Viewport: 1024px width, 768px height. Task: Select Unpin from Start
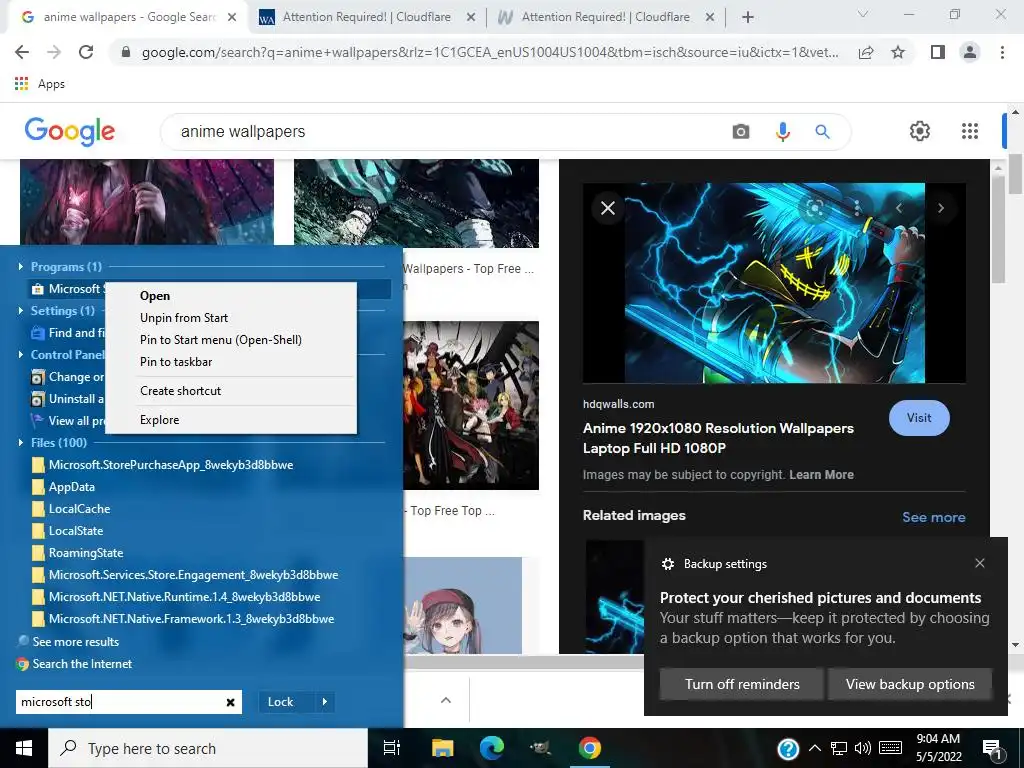tap(184, 318)
